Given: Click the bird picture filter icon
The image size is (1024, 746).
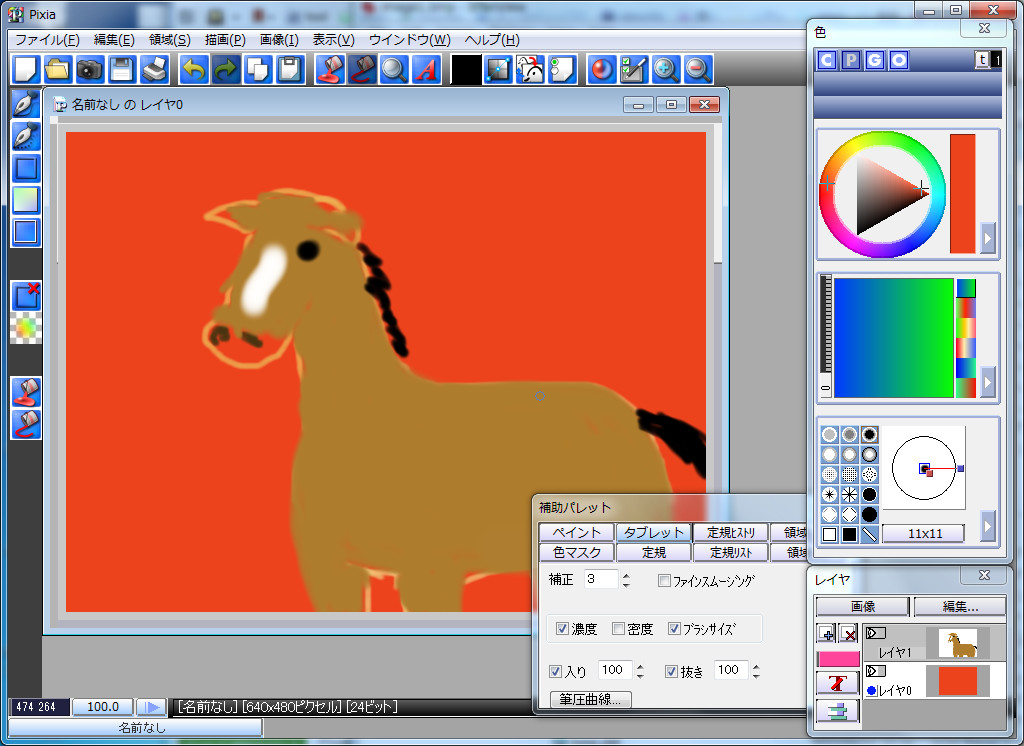Looking at the screenshot, I should point(530,69).
